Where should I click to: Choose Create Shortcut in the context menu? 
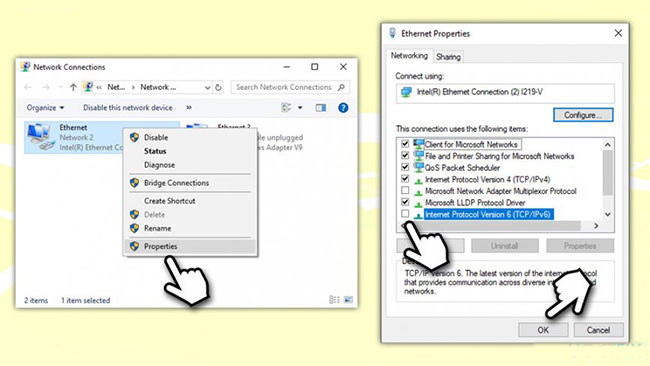point(170,201)
